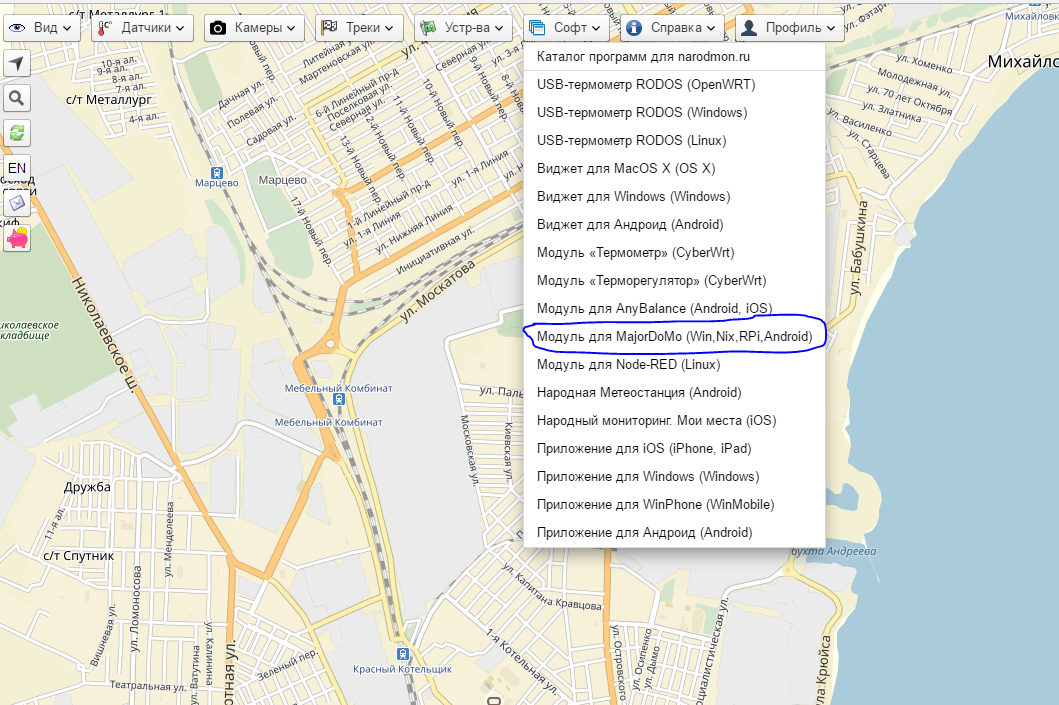Click the с/т Спутник map label
This screenshot has height=705, width=1059.
click(78, 556)
